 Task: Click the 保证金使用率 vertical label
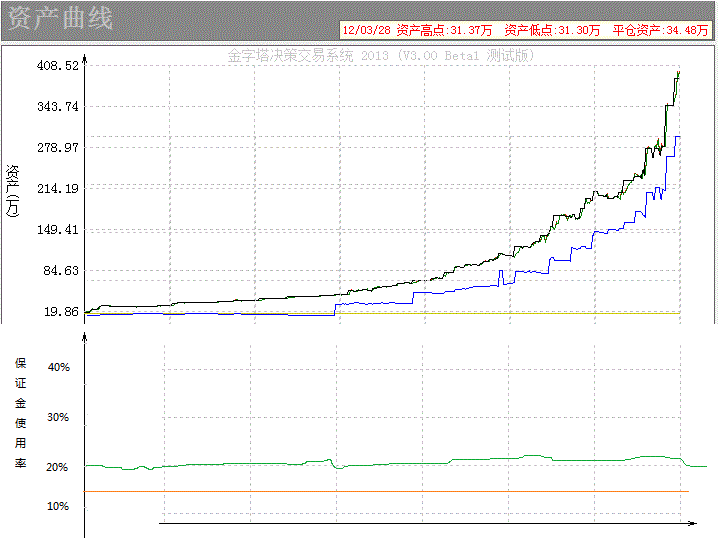click(20, 413)
